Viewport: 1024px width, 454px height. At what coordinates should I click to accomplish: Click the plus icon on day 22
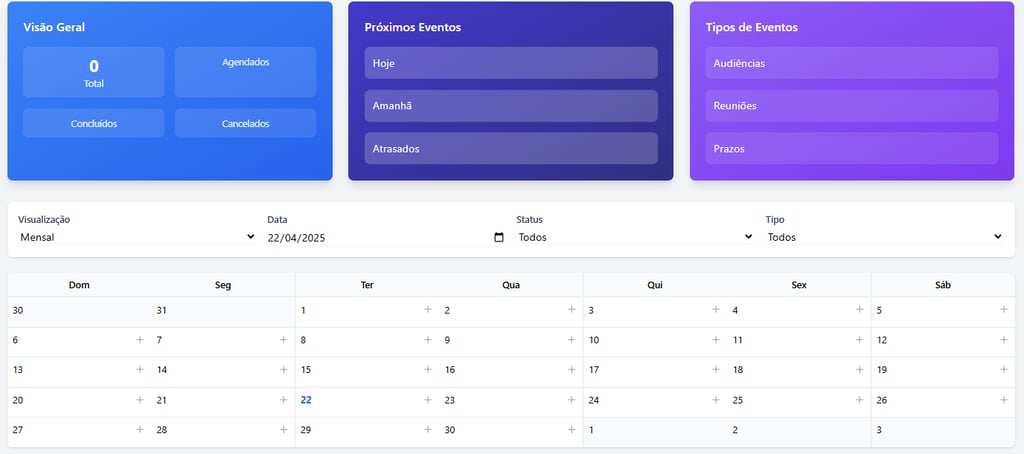(428, 400)
